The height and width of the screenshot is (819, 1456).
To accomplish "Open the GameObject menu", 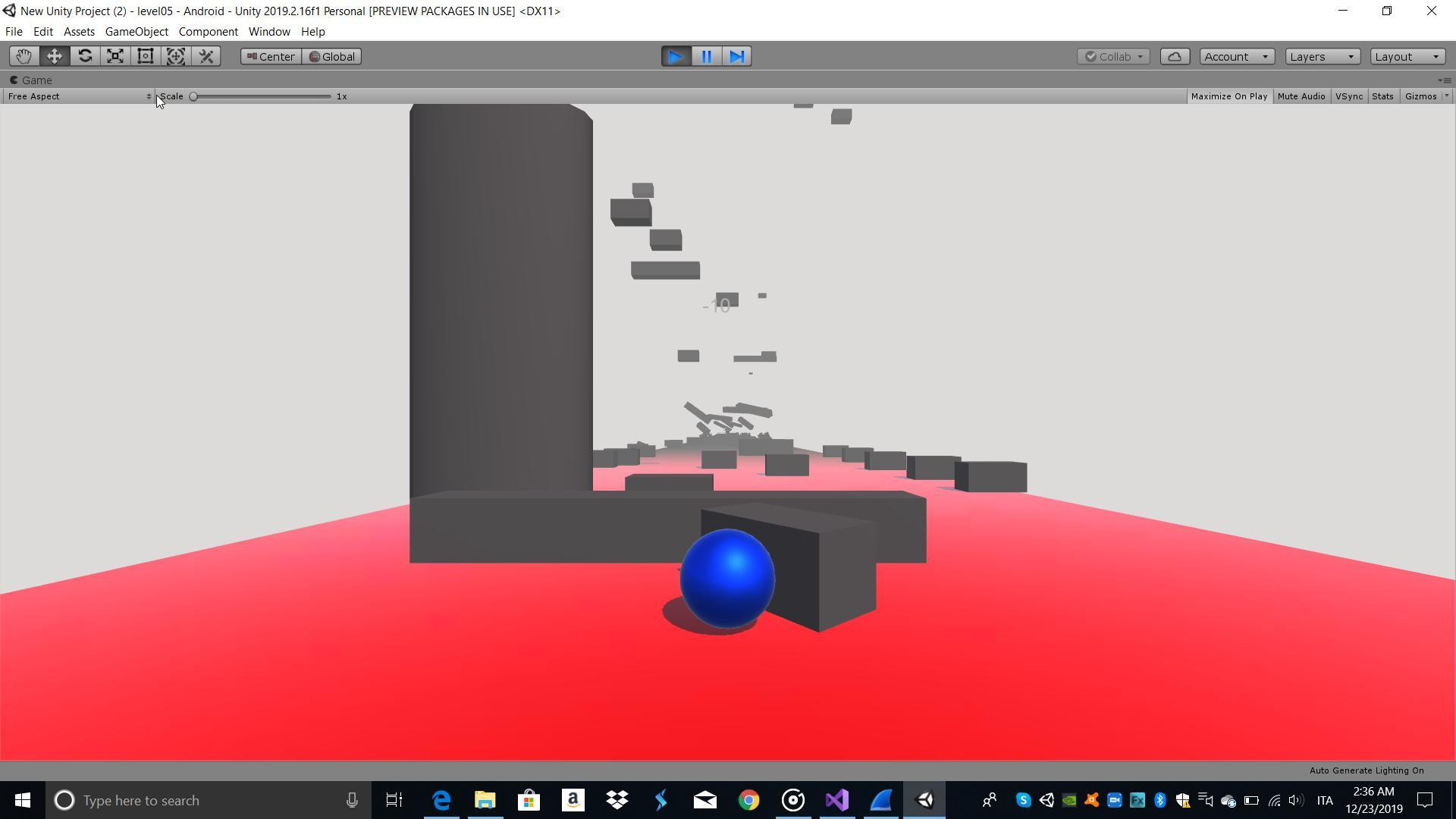I will pyautogui.click(x=136, y=32).
